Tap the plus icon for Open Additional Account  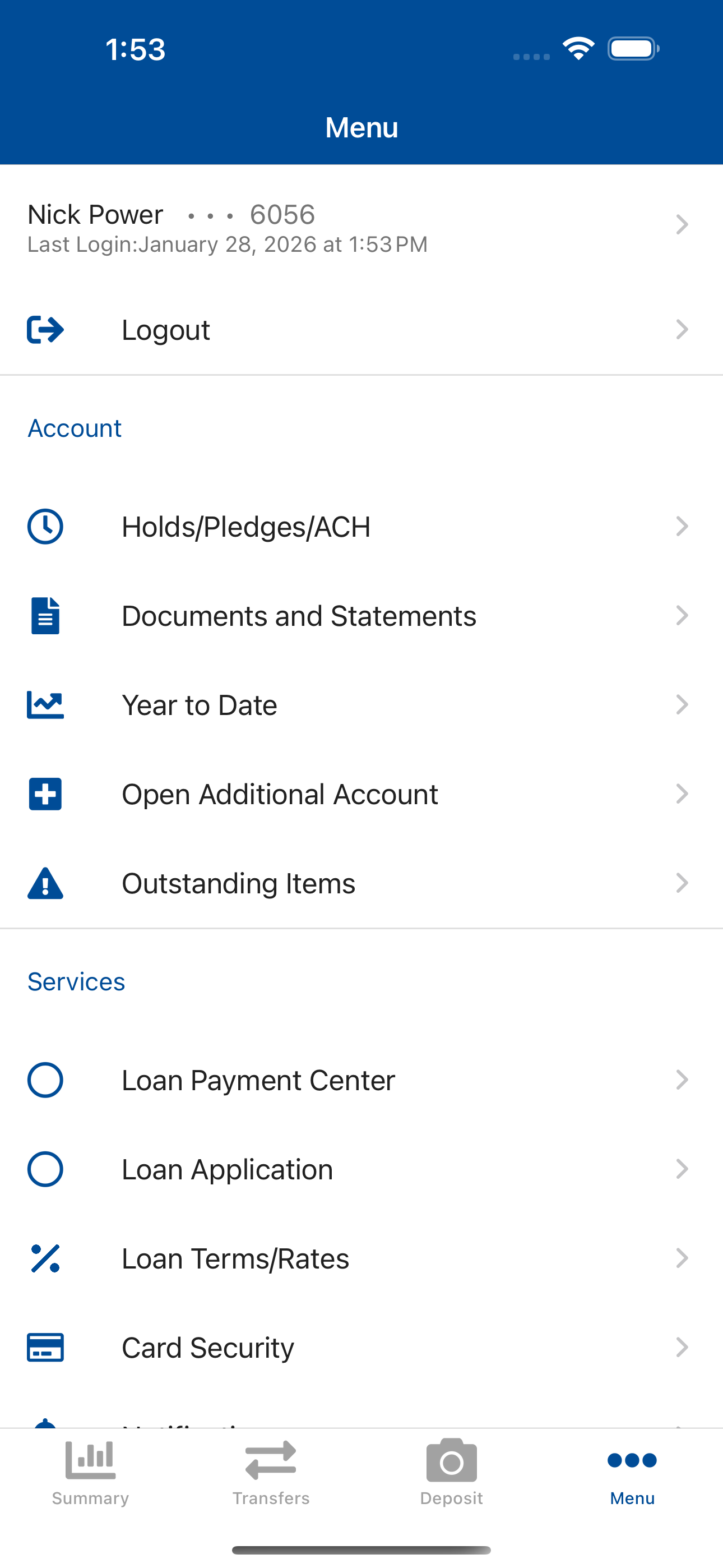tap(45, 794)
